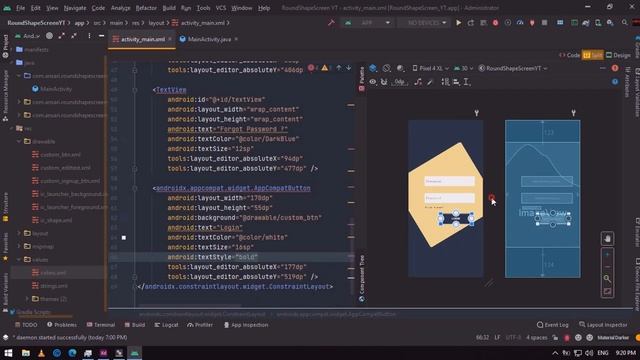Viewport: 640px width, 360px height.
Task: Open the Event Log panel
Action: pos(552,325)
